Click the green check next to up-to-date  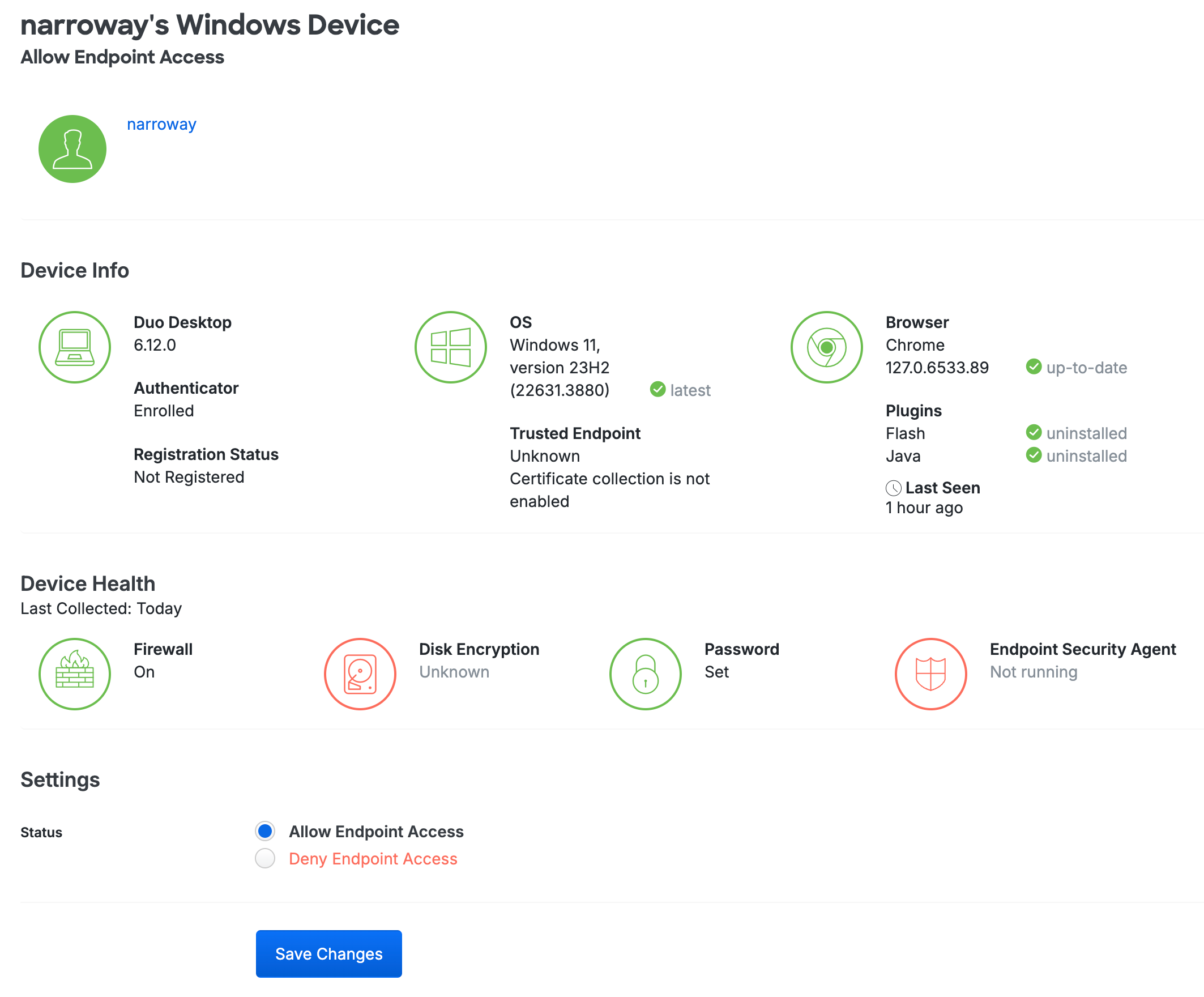click(x=1033, y=367)
